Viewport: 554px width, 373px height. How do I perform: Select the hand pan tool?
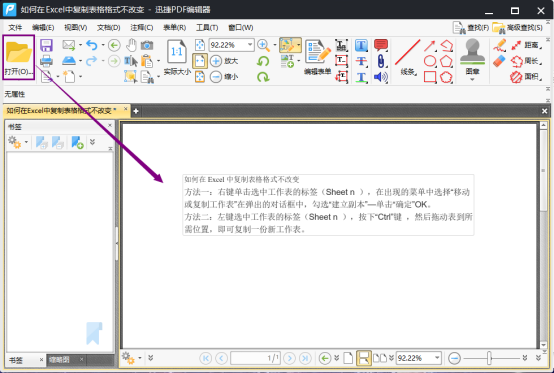131,45
